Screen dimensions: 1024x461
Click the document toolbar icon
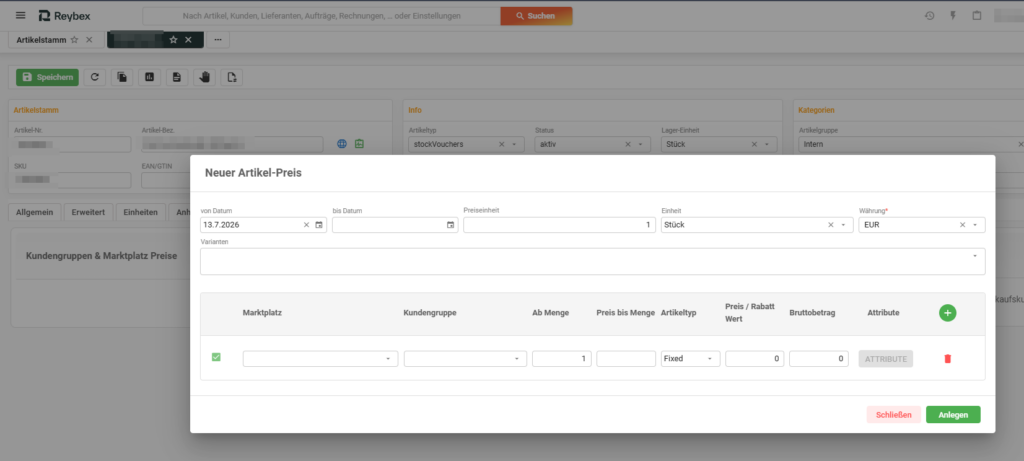(x=177, y=77)
